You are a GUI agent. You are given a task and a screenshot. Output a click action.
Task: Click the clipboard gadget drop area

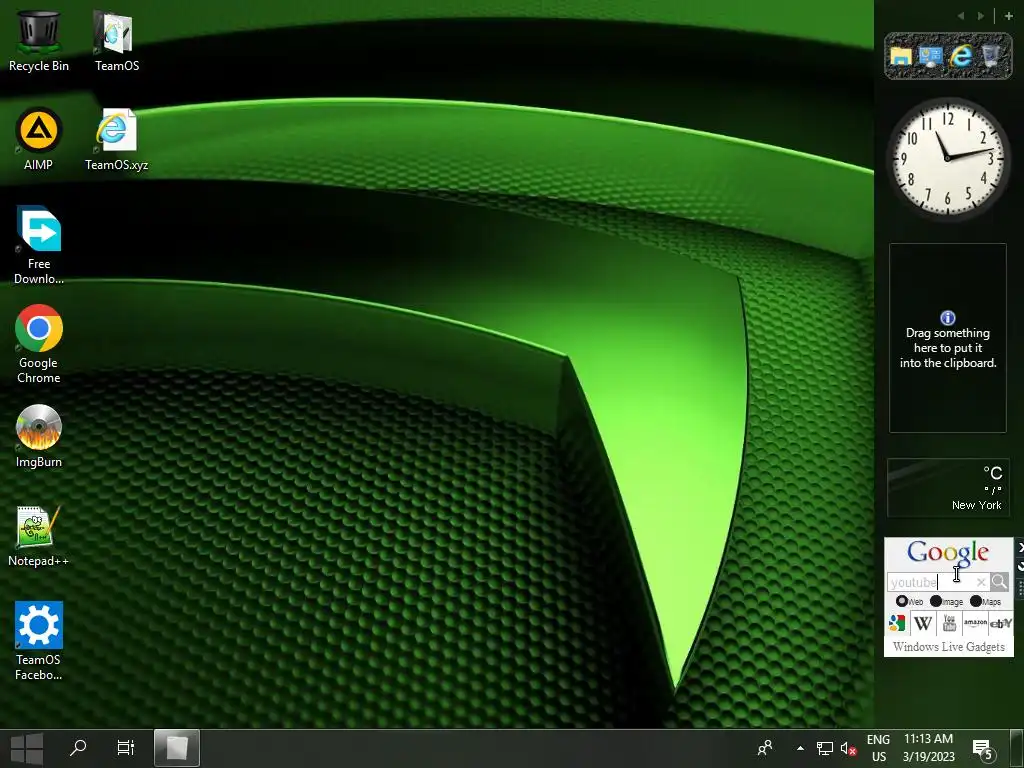(x=948, y=338)
